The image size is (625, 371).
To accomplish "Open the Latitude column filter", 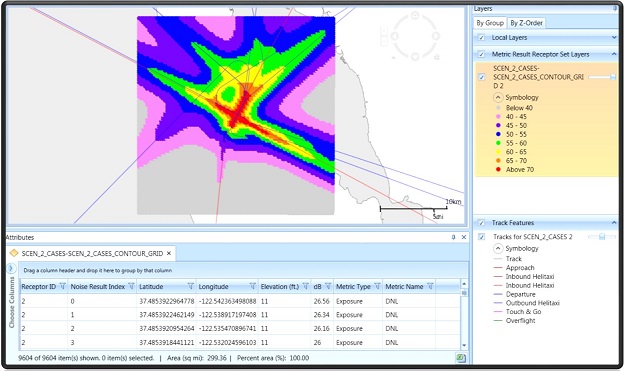I will [x=191, y=286].
